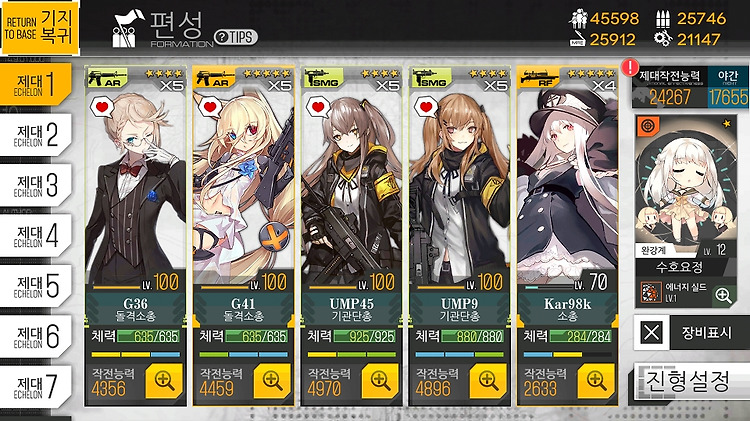Click the manpower resource icon
Viewport: 750px width, 421px height.
(x=578, y=19)
